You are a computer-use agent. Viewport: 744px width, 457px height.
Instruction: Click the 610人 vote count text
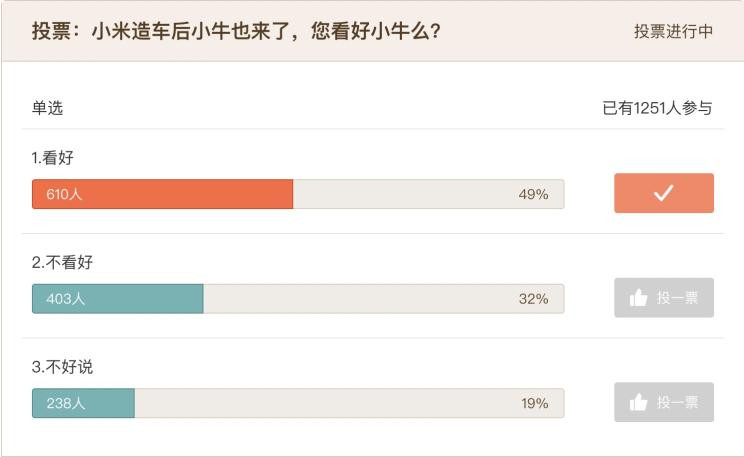[x=64, y=194]
